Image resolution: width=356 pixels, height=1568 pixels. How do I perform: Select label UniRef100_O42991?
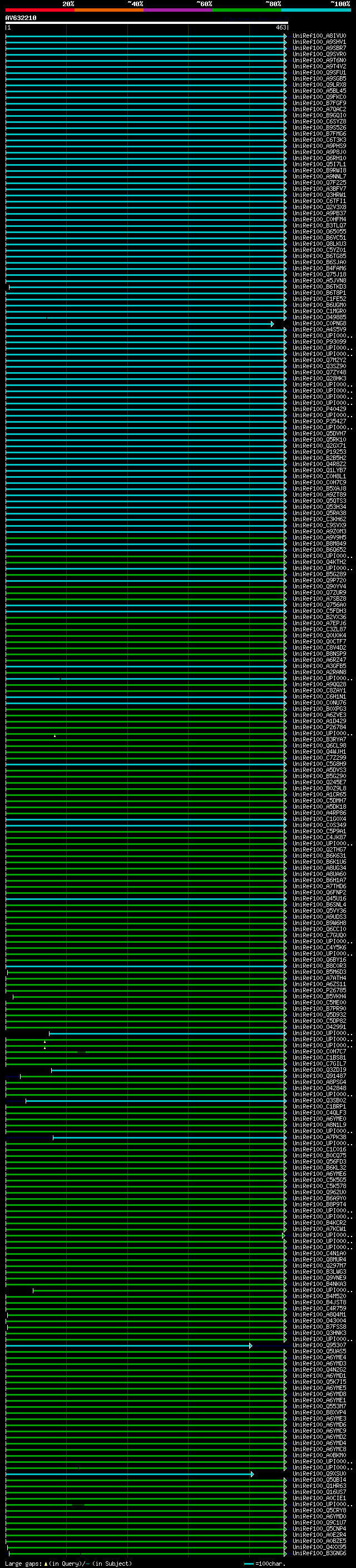tap(319, 1027)
